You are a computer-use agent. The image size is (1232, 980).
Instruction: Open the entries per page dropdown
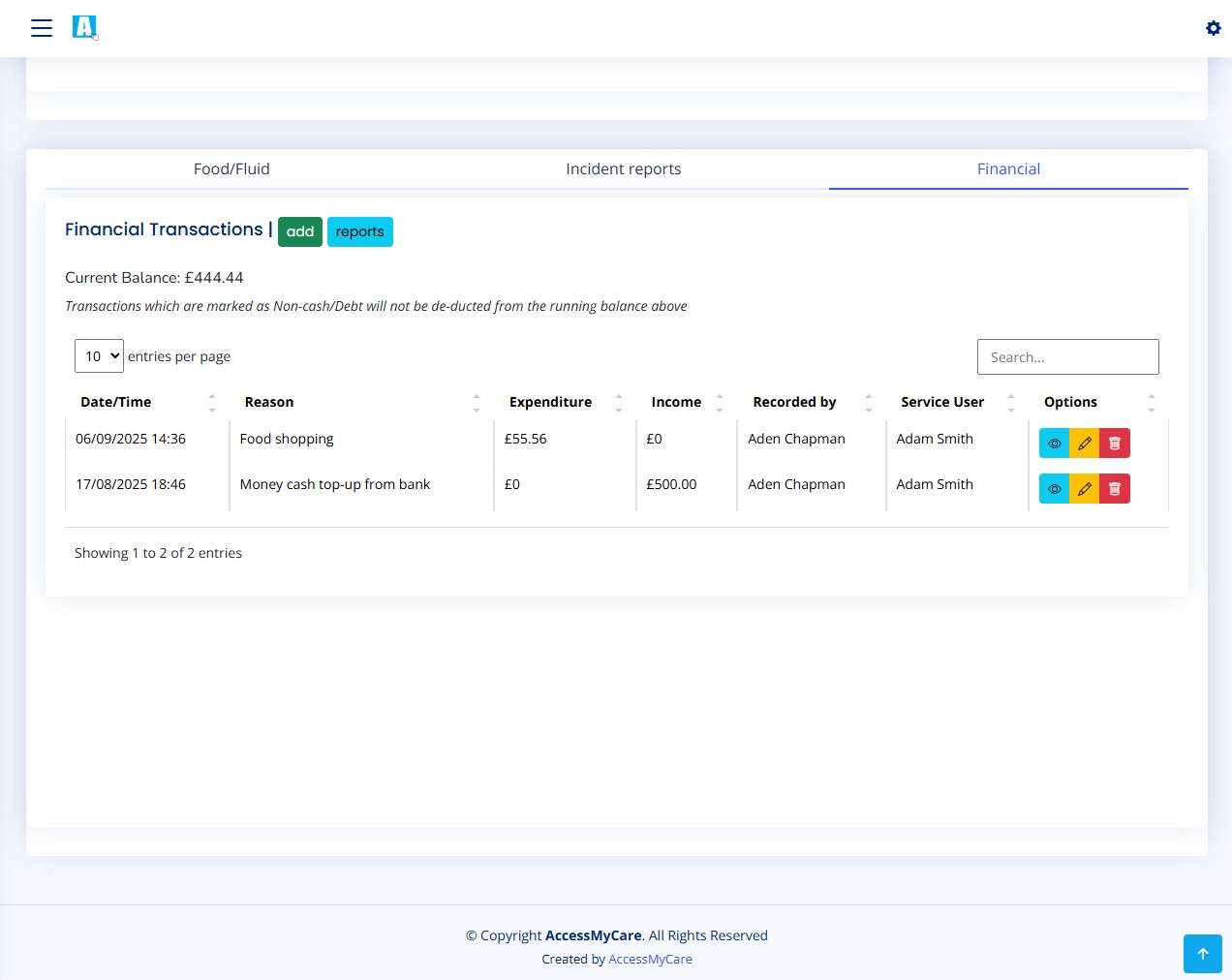coord(99,356)
